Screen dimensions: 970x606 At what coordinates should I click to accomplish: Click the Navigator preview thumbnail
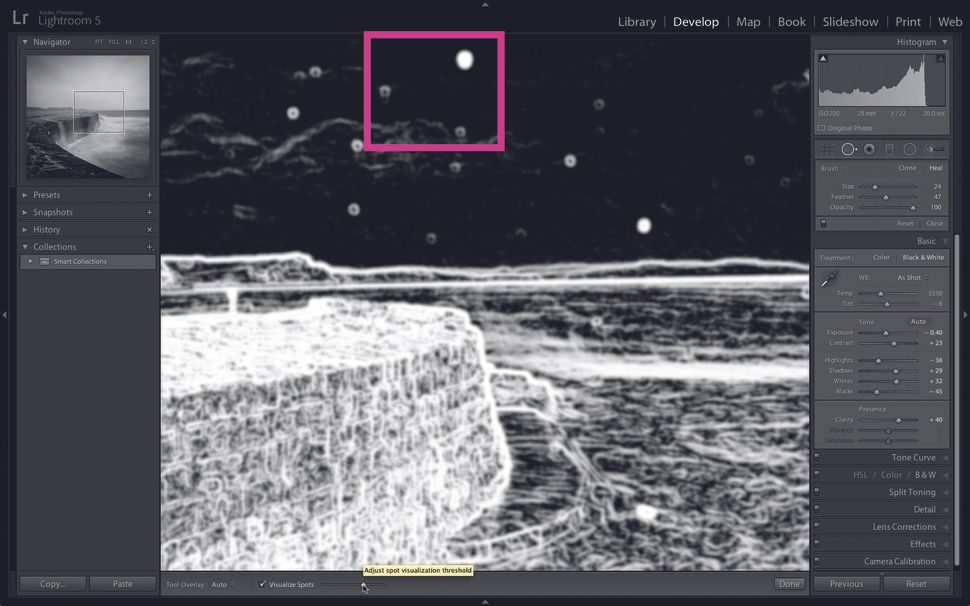click(x=86, y=117)
